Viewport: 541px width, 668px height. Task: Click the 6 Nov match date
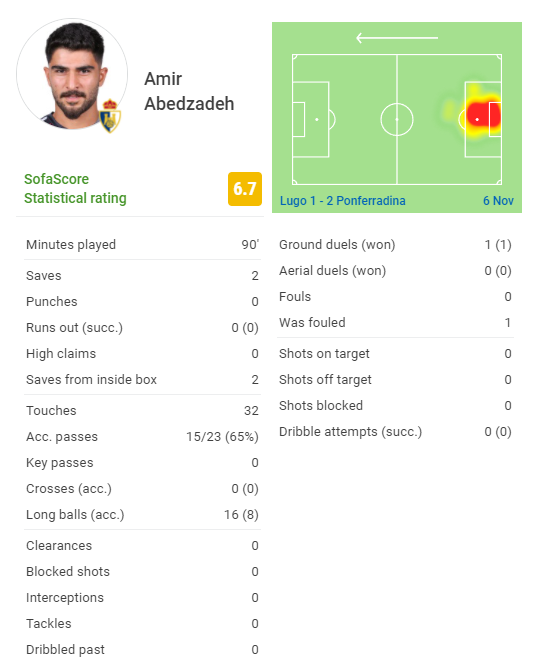point(498,200)
